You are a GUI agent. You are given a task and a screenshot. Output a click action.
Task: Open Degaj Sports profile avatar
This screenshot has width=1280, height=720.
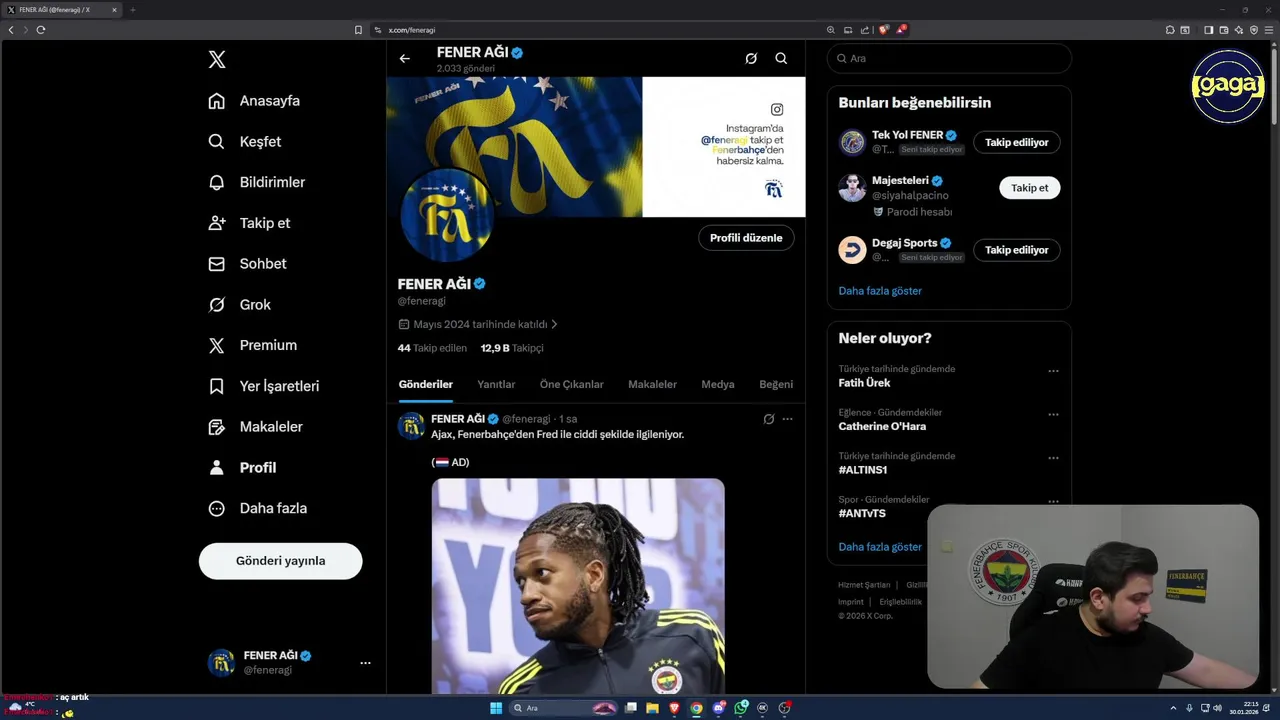pos(852,250)
